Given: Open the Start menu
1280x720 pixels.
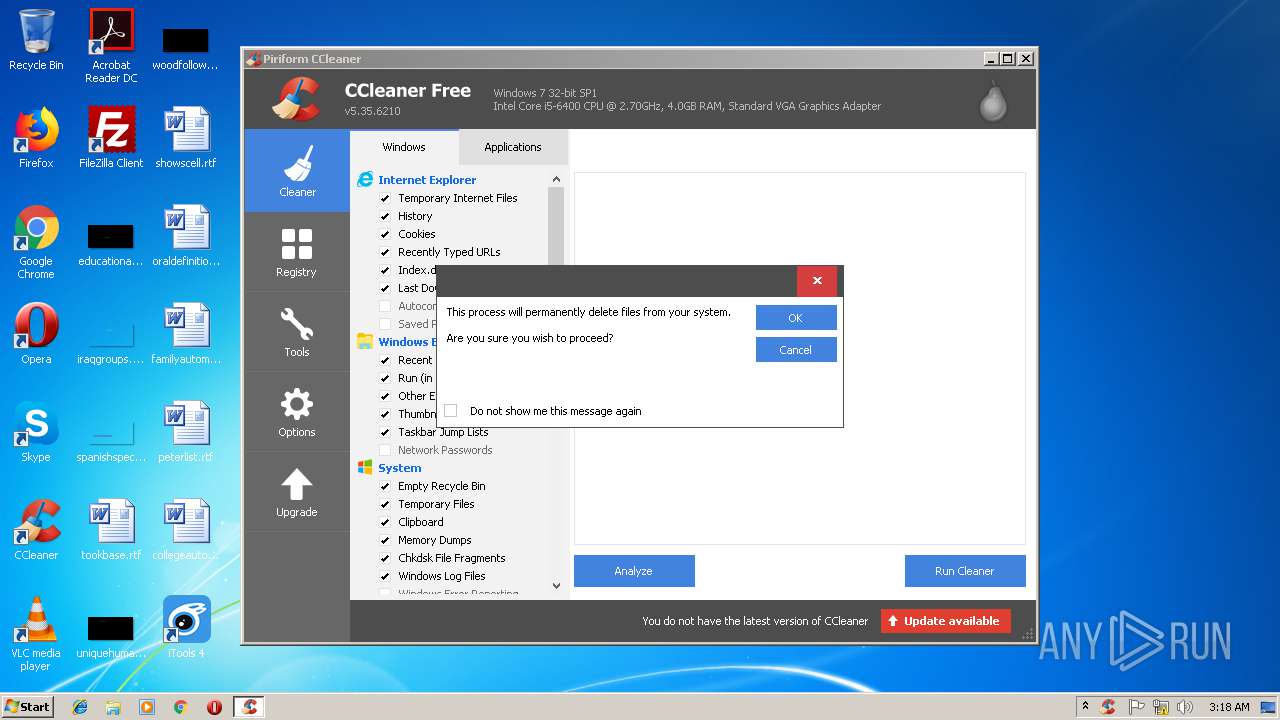Looking at the screenshot, I should pos(28,707).
